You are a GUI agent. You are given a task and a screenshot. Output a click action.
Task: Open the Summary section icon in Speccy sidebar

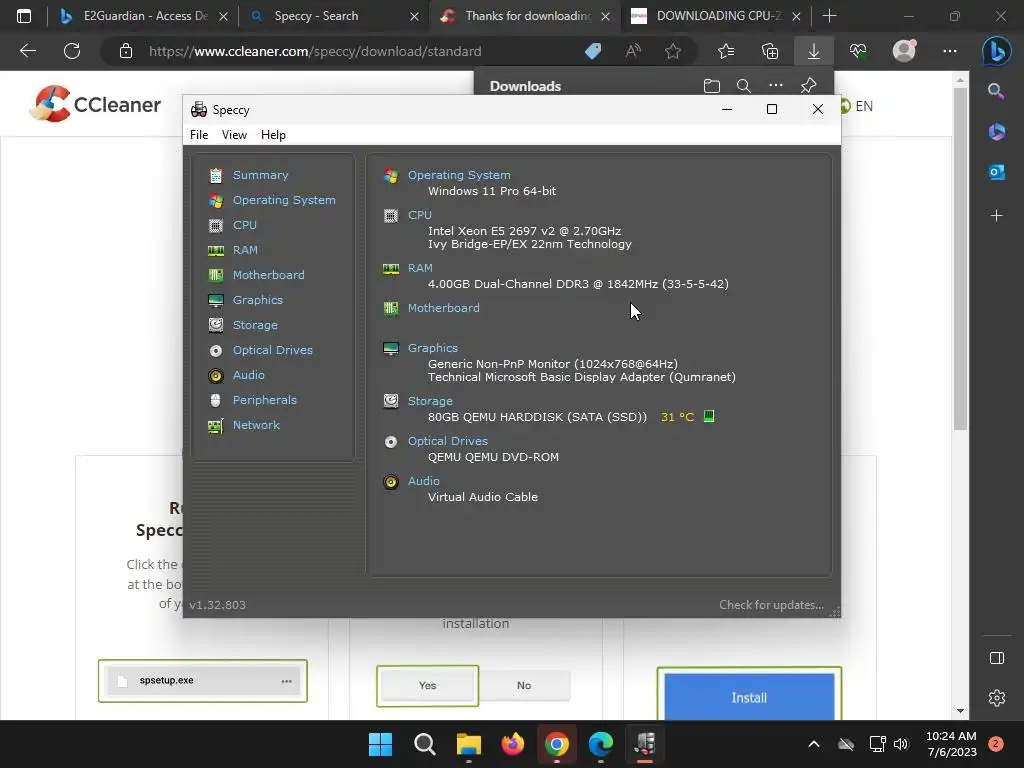[216, 175]
